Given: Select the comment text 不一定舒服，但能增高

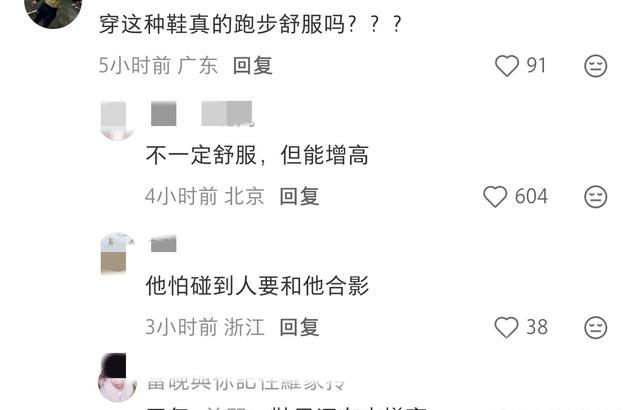Looking at the screenshot, I should pos(257,155).
